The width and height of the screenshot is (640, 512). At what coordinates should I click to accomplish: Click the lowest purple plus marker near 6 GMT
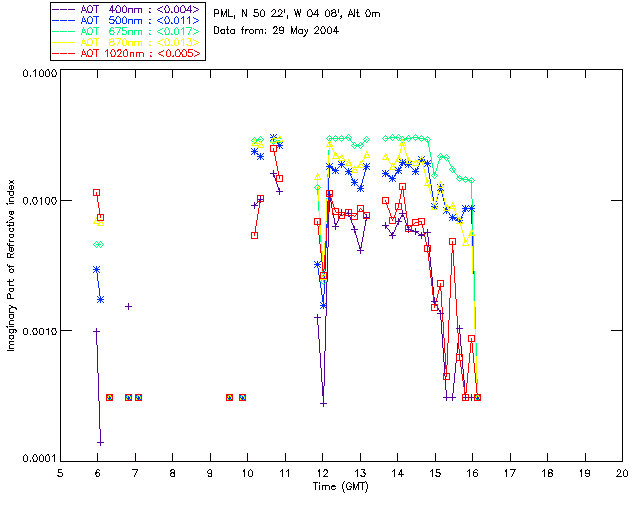tap(100, 443)
